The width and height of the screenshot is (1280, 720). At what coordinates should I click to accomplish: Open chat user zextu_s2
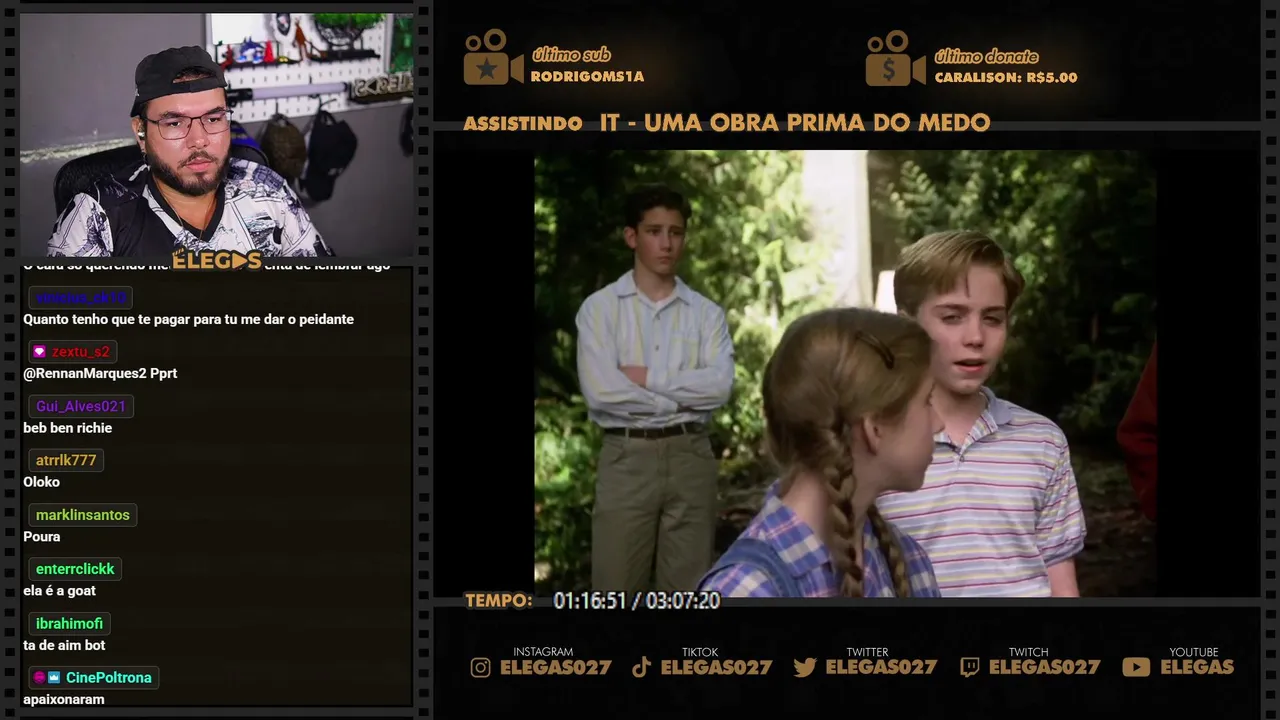[80, 352]
